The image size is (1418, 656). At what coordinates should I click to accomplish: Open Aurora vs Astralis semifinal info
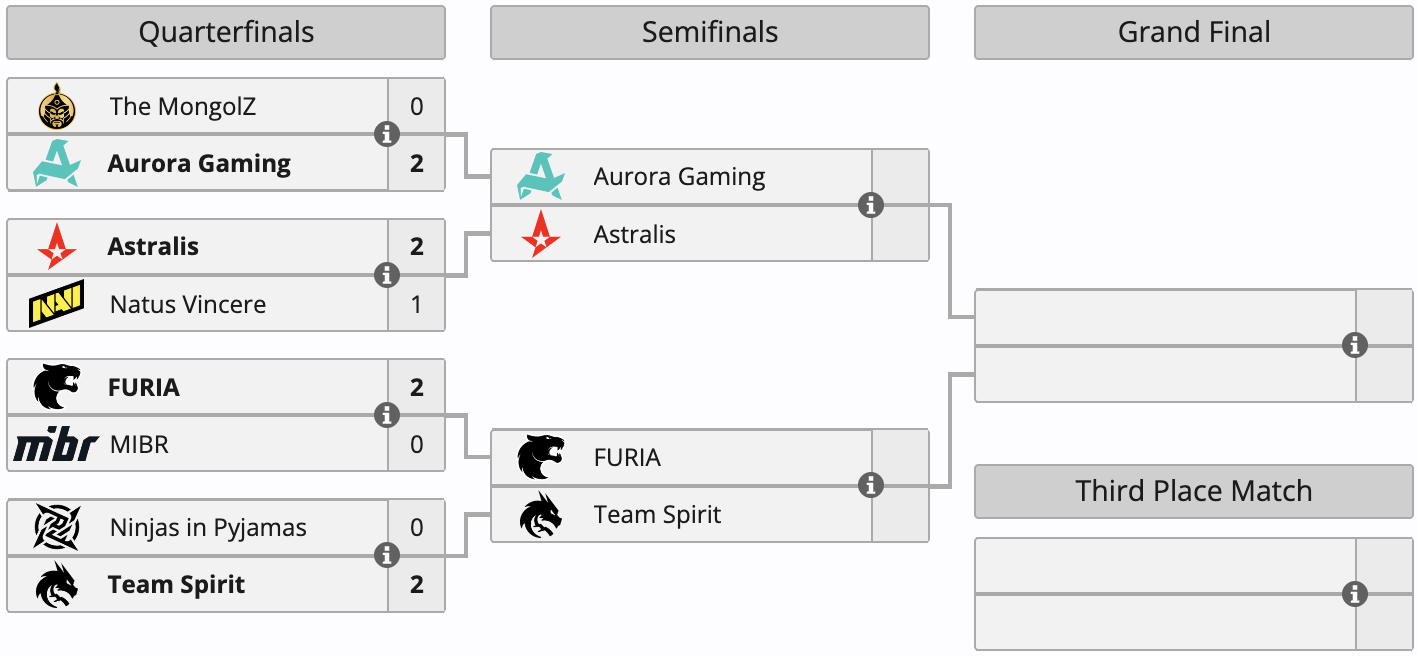click(x=871, y=205)
